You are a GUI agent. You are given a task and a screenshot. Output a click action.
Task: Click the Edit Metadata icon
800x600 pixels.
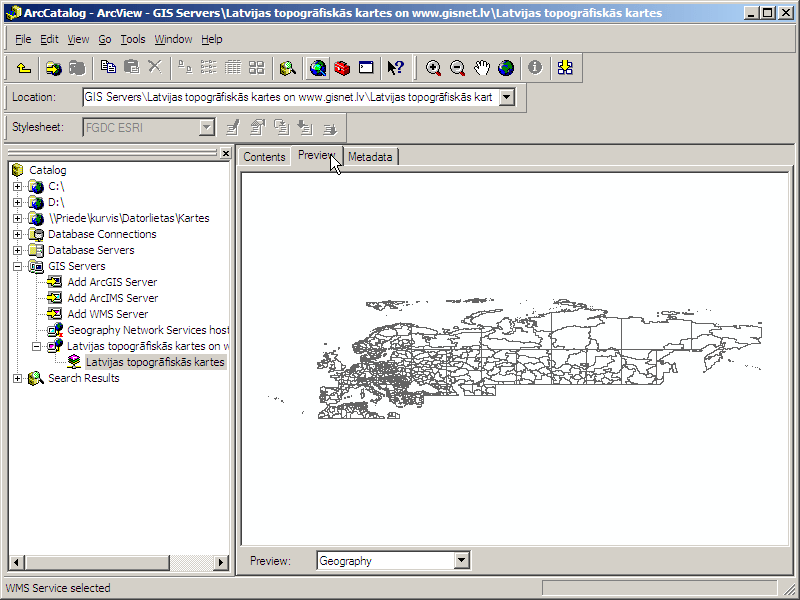pyautogui.click(x=233, y=127)
